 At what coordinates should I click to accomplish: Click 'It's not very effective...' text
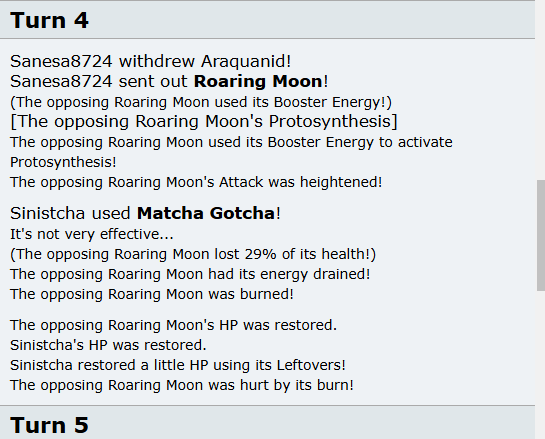(92, 234)
